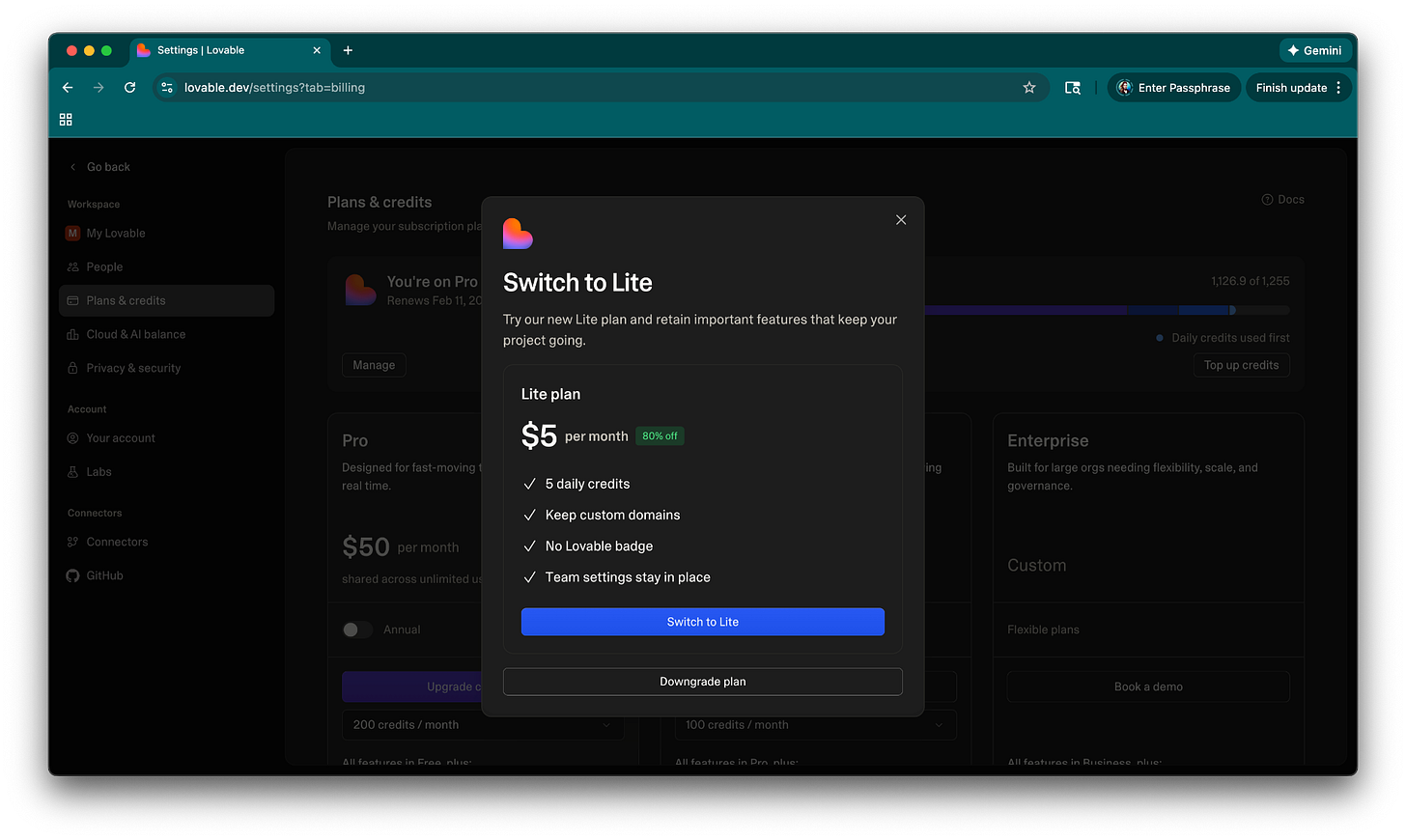
Task: Click Keep custom domains feature text
Action: [612, 516]
